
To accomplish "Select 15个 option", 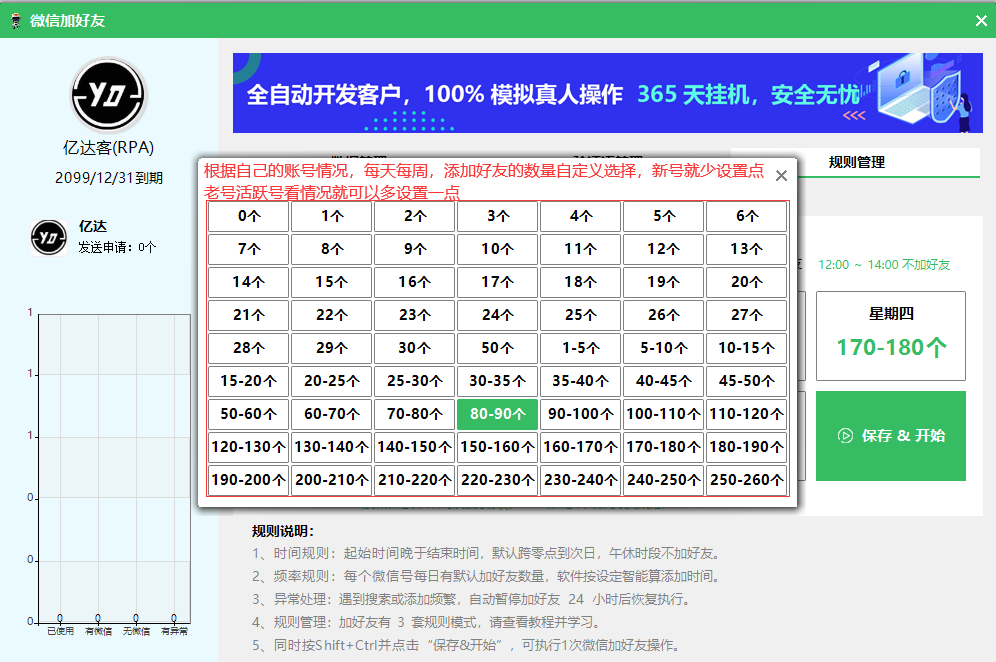I will click(x=332, y=282).
